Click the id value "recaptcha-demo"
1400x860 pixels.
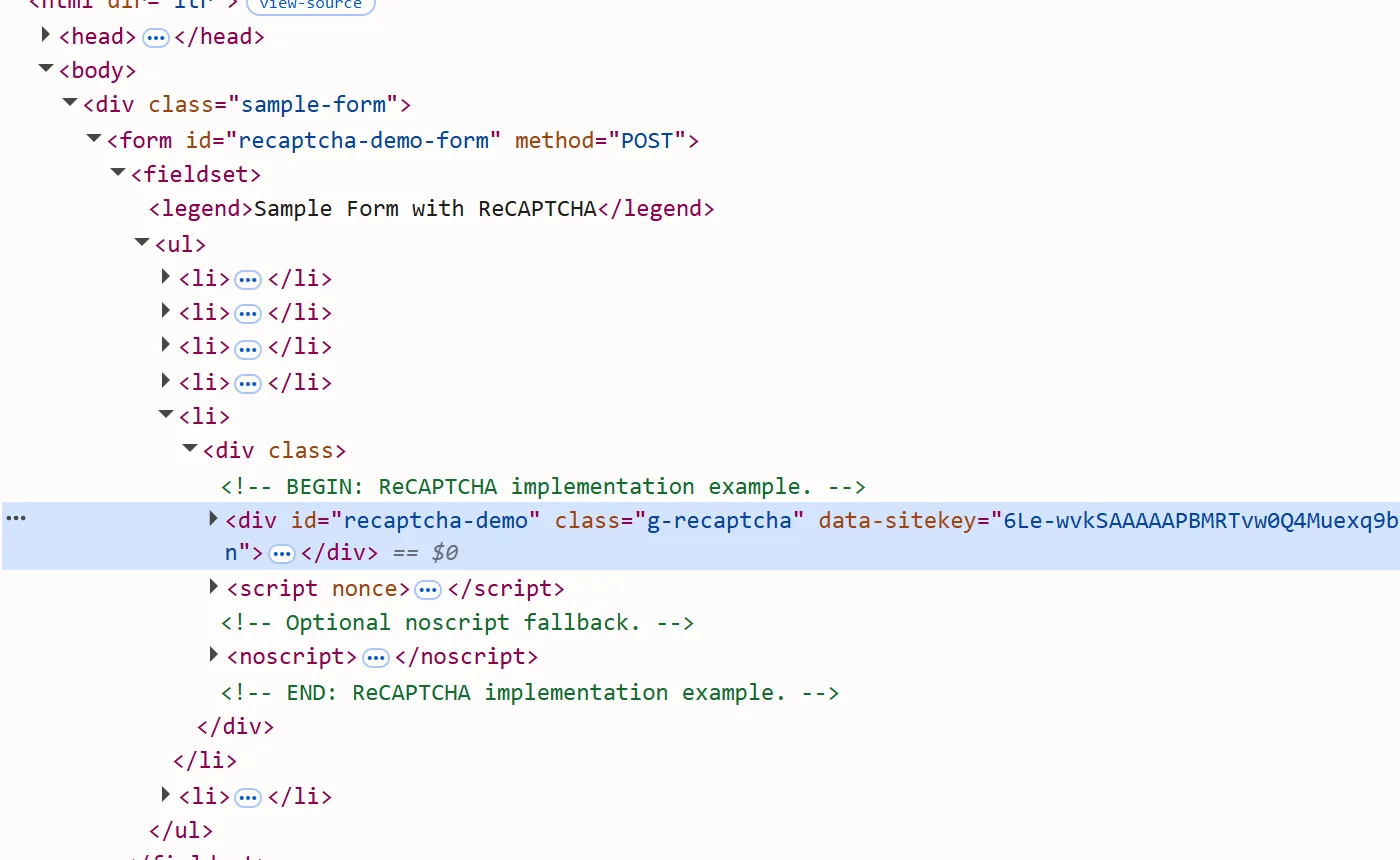click(436, 521)
